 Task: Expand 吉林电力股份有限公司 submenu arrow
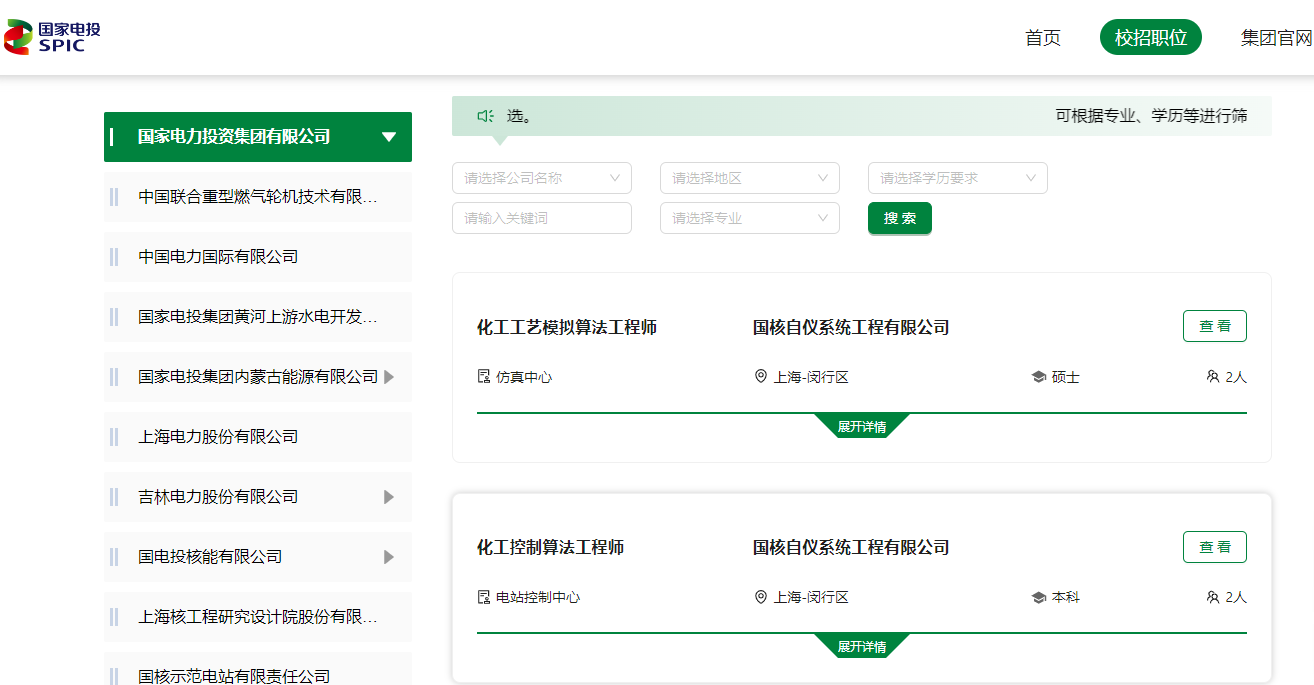[389, 497]
